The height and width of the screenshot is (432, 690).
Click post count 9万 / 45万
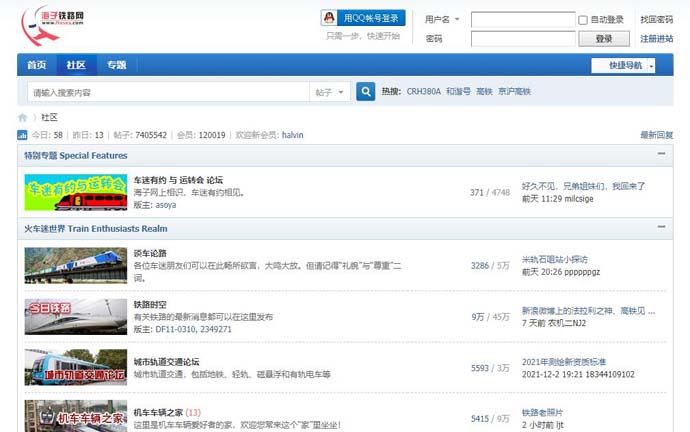tap(490, 317)
